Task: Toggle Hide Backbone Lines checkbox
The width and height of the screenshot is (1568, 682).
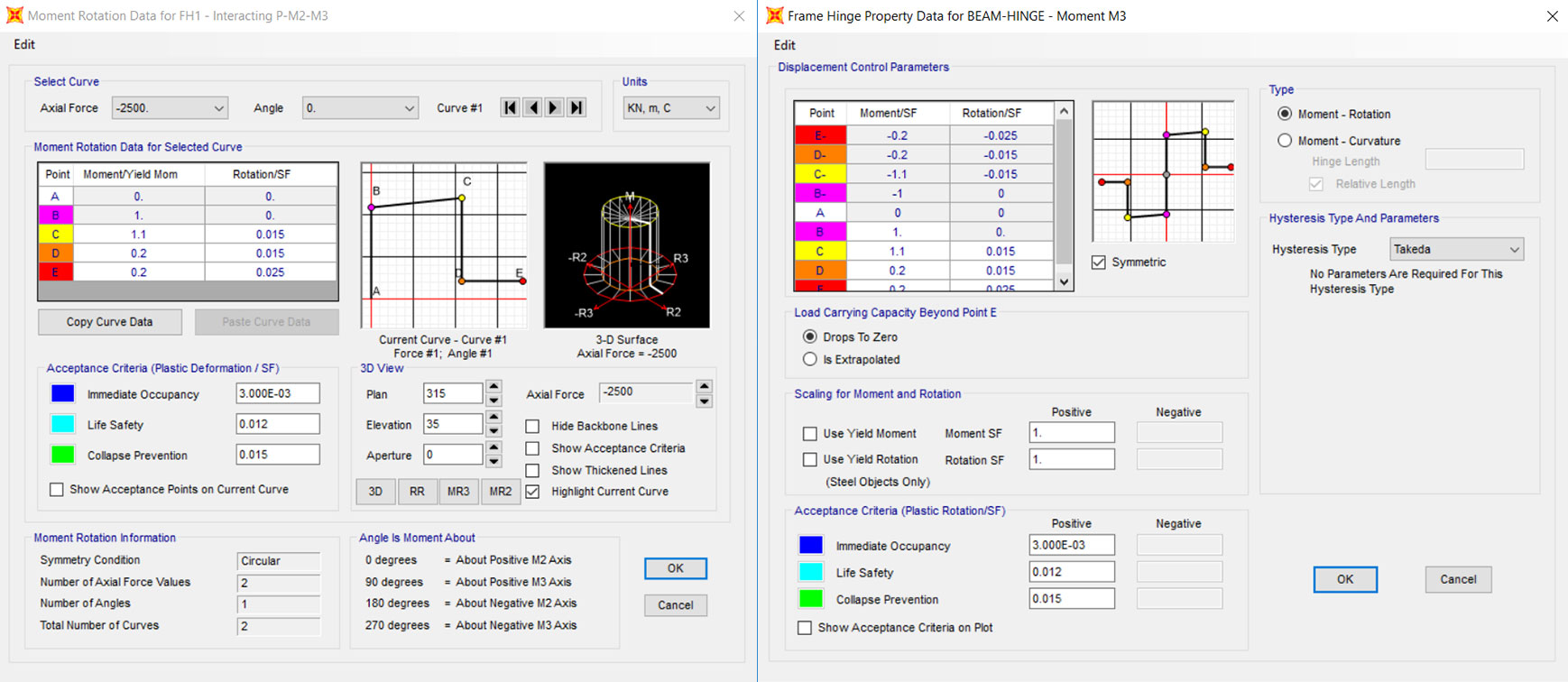Action: coord(532,426)
